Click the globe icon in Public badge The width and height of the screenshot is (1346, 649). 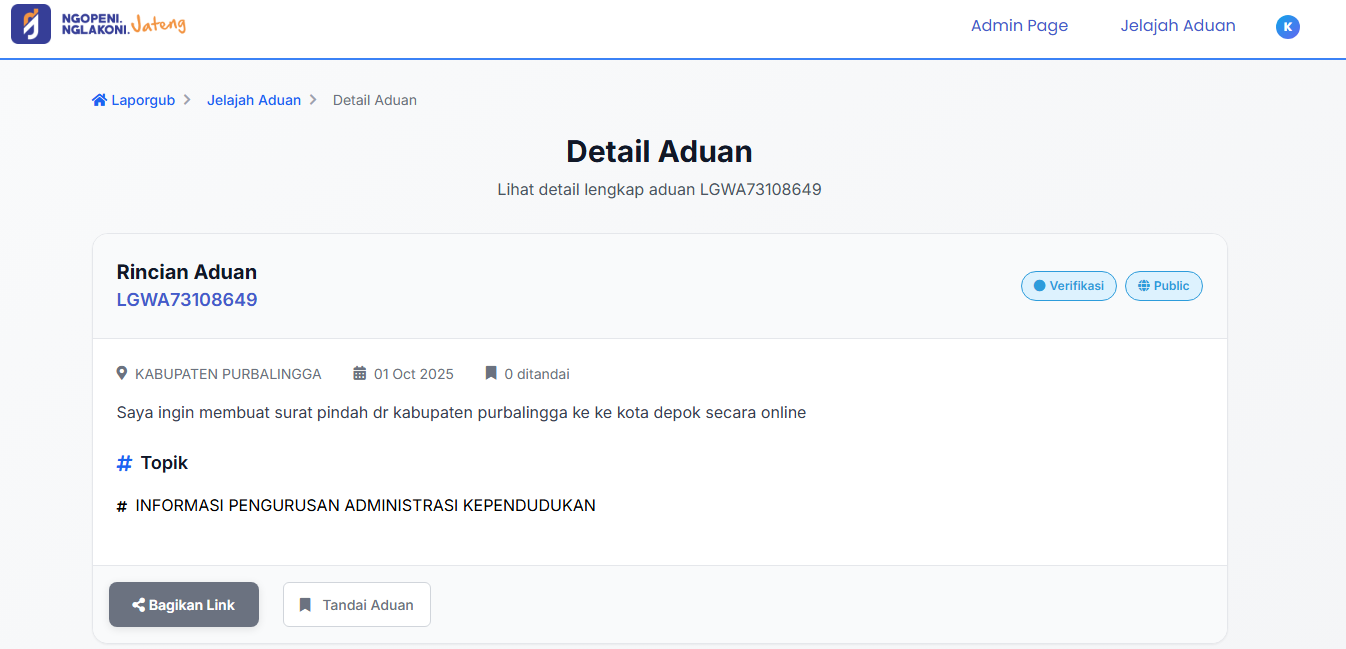pyautogui.click(x=1144, y=286)
